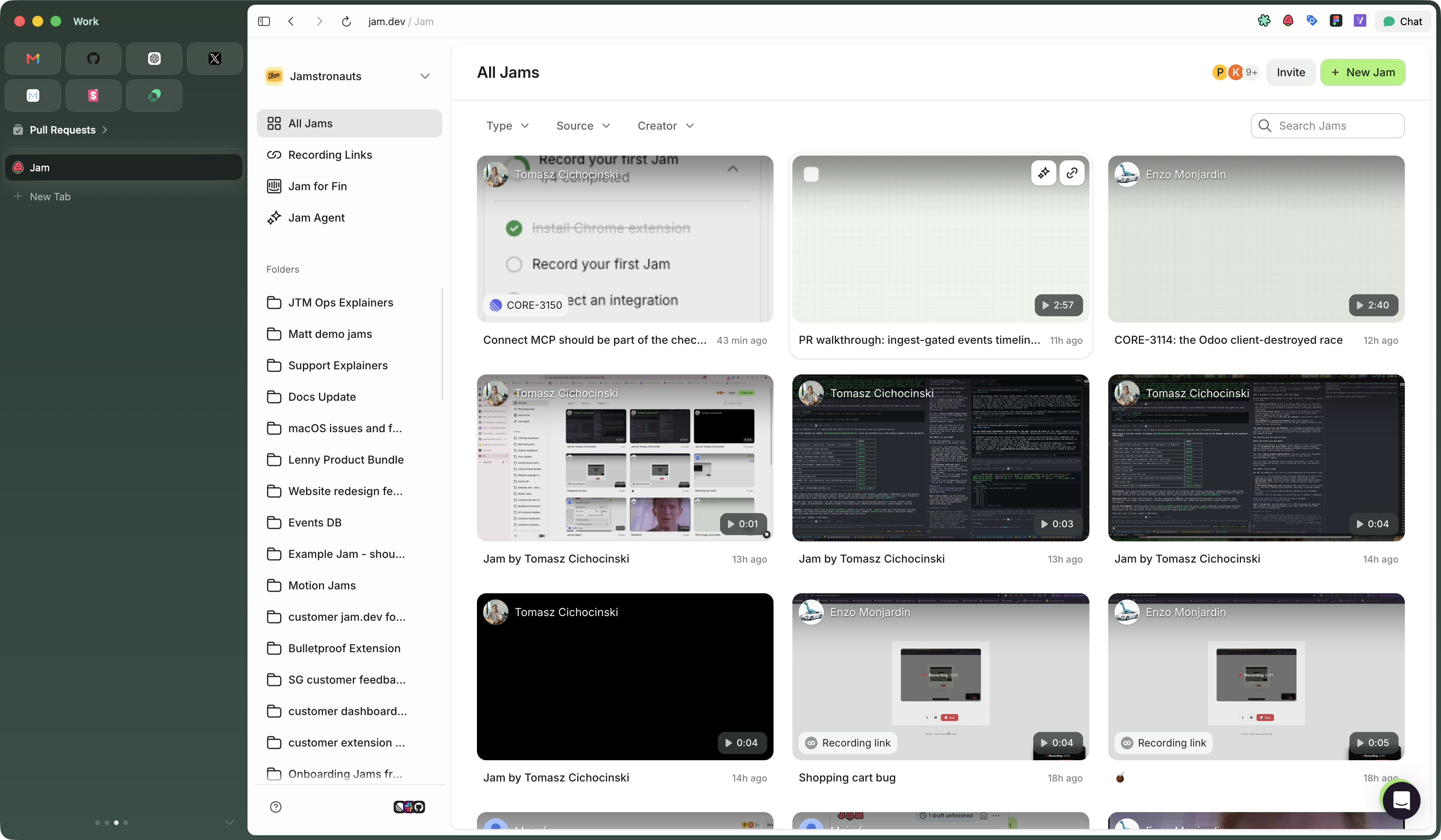Toggle the browser sidebar panel icon
Image resolution: width=1441 pixels, height=840 pixels.
click(x=264, y=21)
